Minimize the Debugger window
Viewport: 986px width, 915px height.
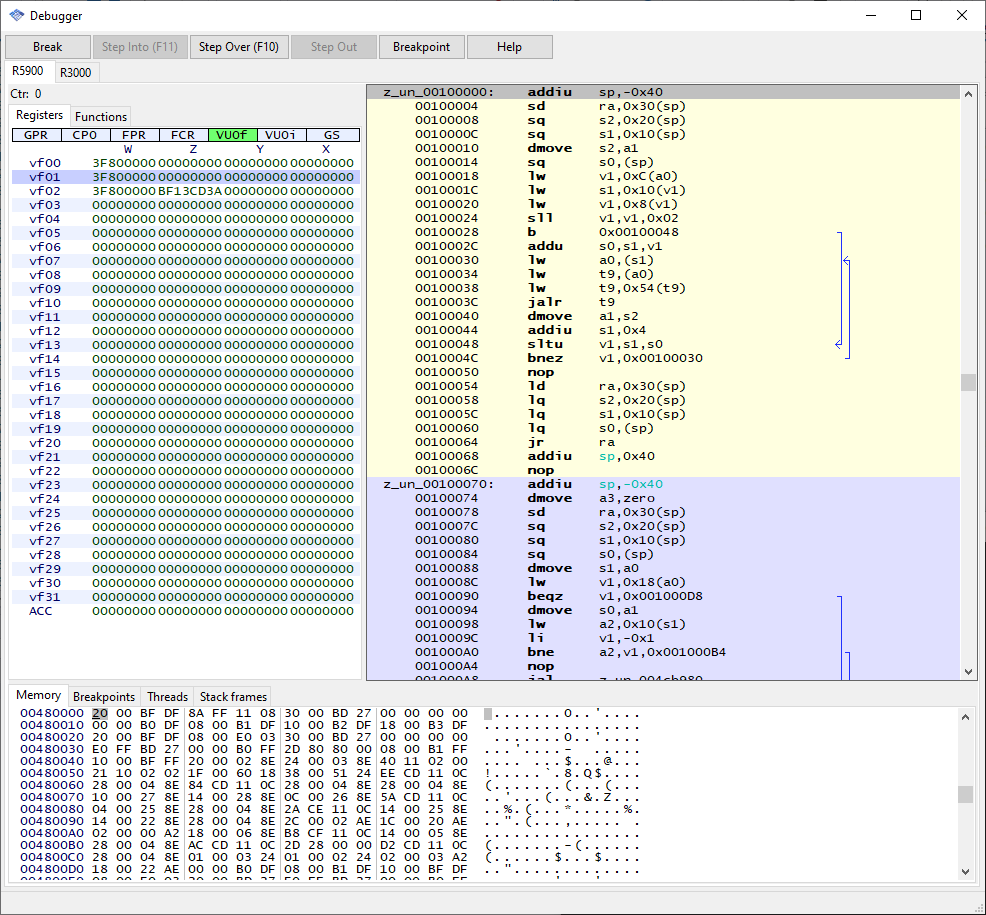pyautogui.click(x=871, y=16)
